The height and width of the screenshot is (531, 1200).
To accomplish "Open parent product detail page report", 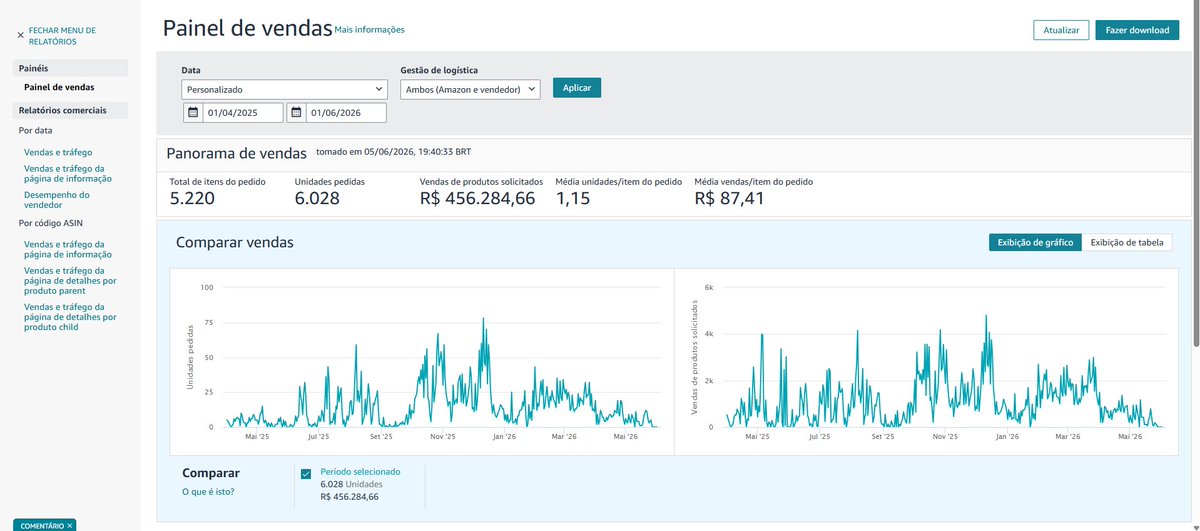I will tap(70, 281).
